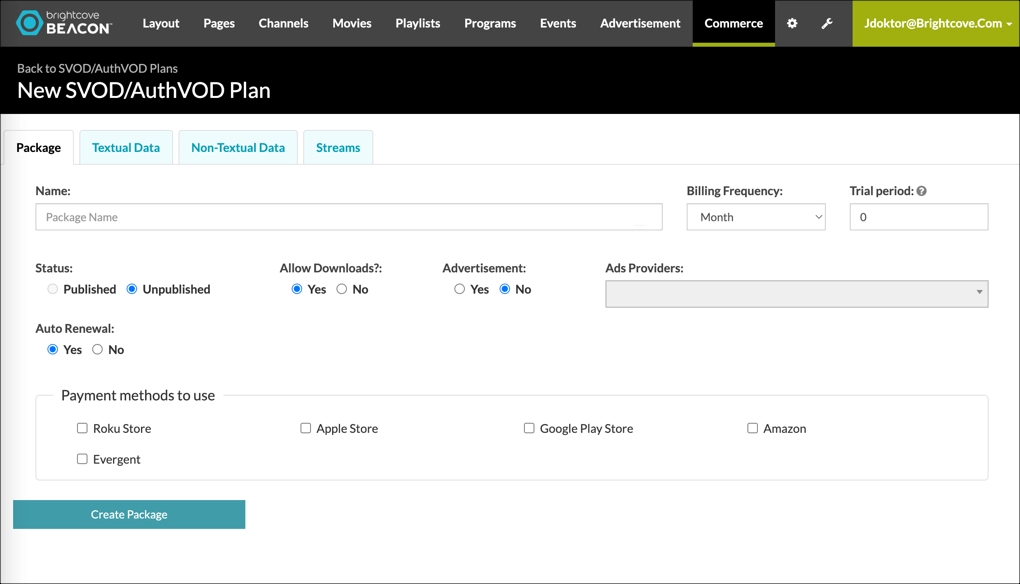1020x584 pixels.
Task: Select Published status radio button
Action: pos(53,289)
